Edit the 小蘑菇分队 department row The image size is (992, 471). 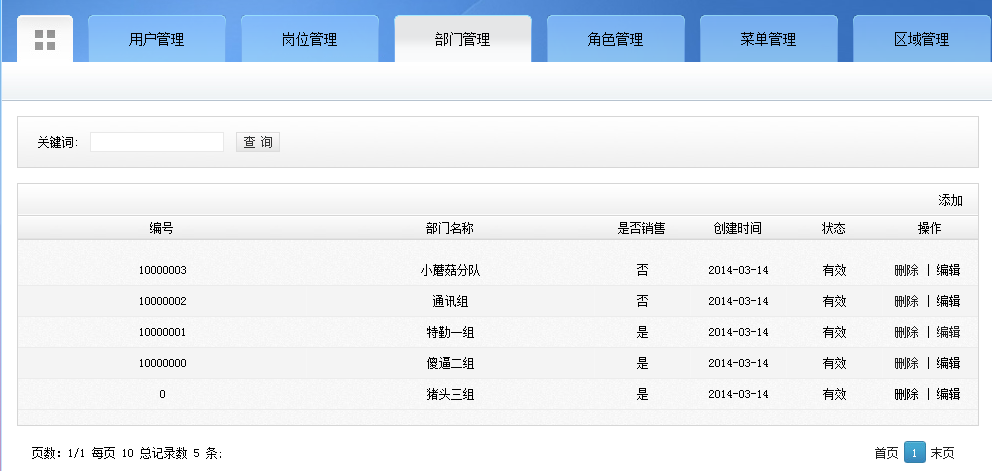(948, 270)
